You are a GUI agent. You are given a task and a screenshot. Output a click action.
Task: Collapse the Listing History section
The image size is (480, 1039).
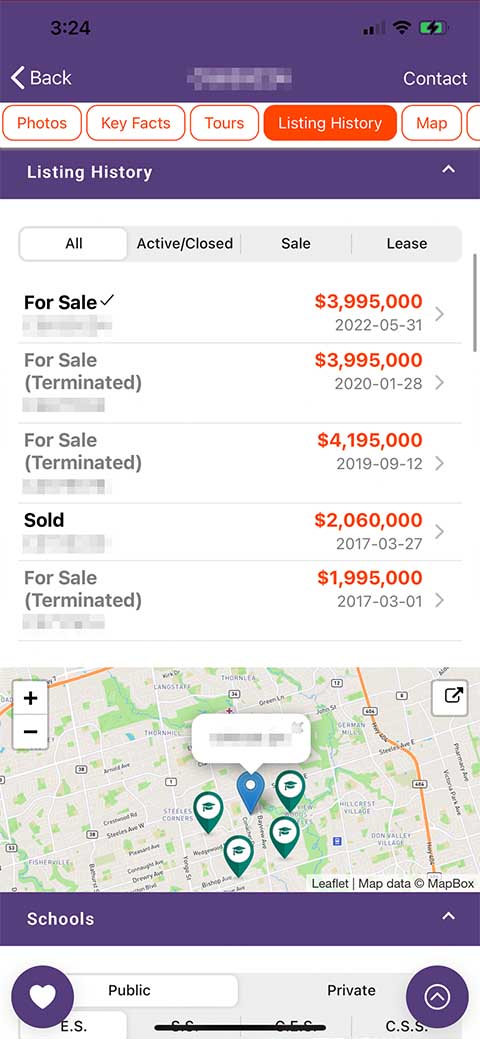(449, 170)
